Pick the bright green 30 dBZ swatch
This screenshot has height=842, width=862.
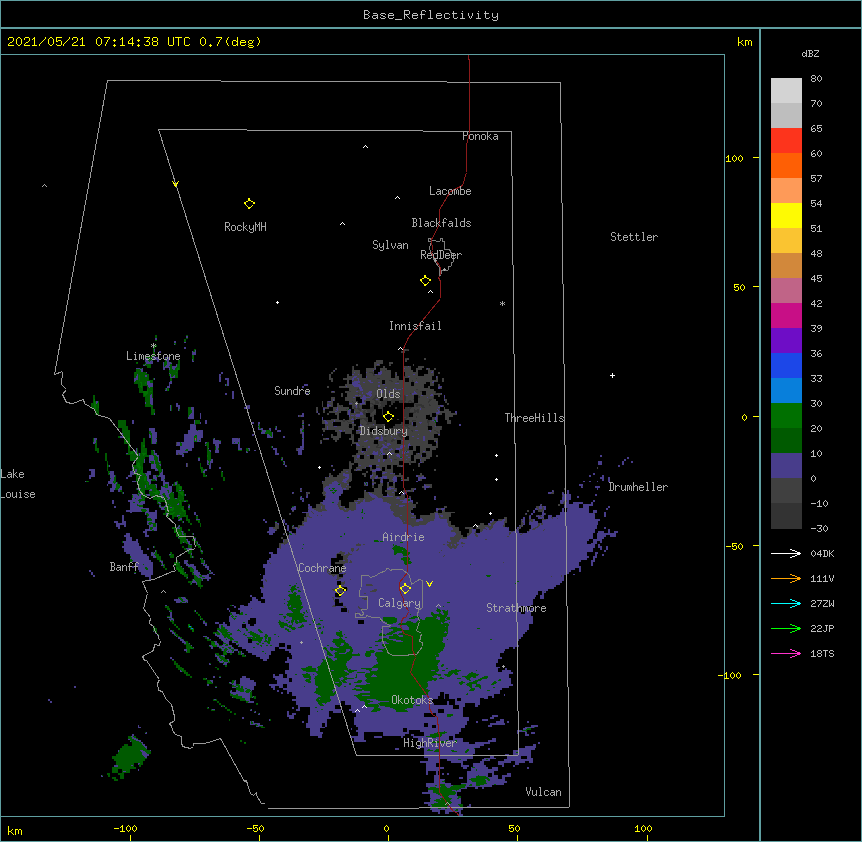(786, 416)
